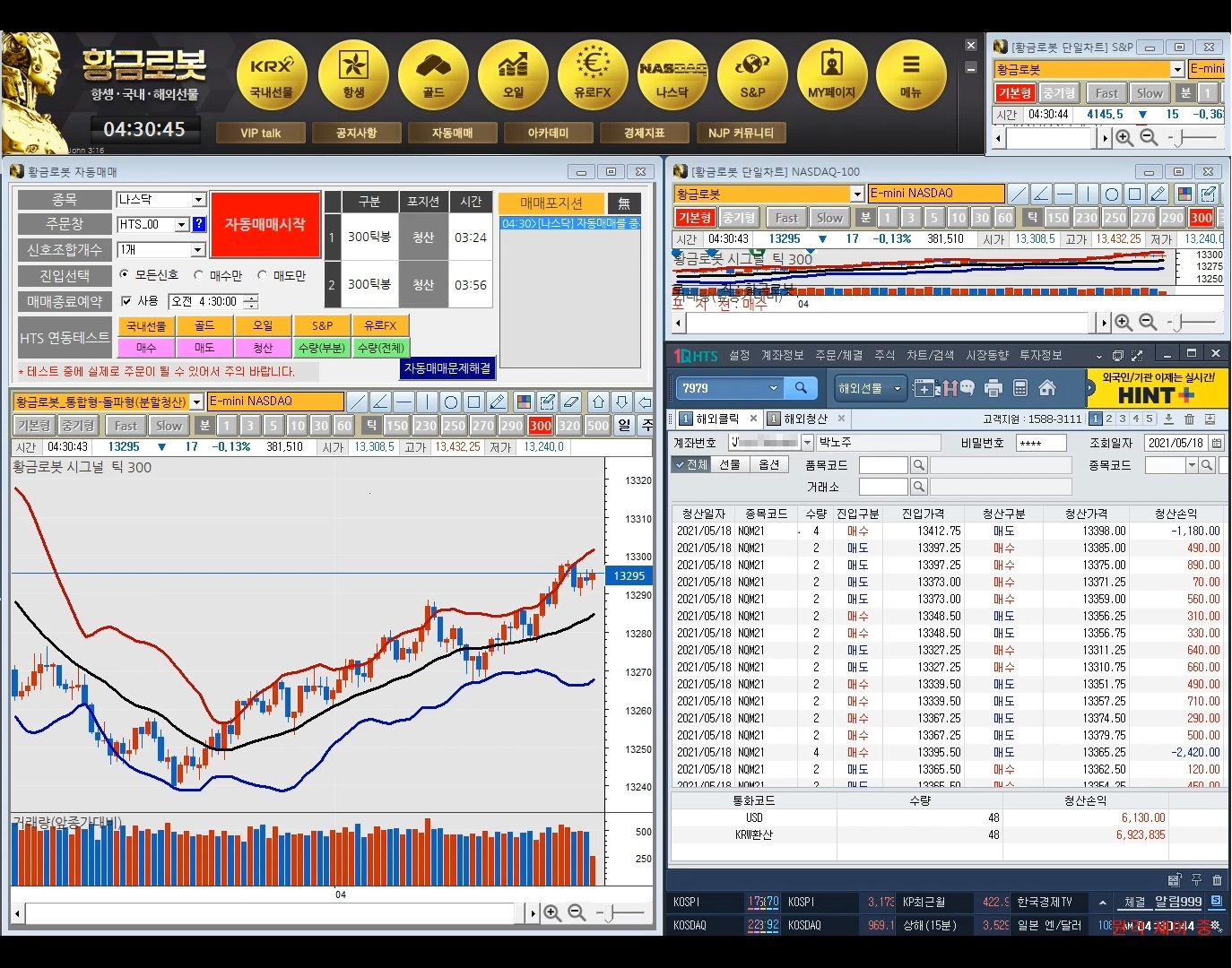Expand the 주문창 HTS_00 dropdown
The width and height of the screenshot is (1232, 968).
coord(182,224)
